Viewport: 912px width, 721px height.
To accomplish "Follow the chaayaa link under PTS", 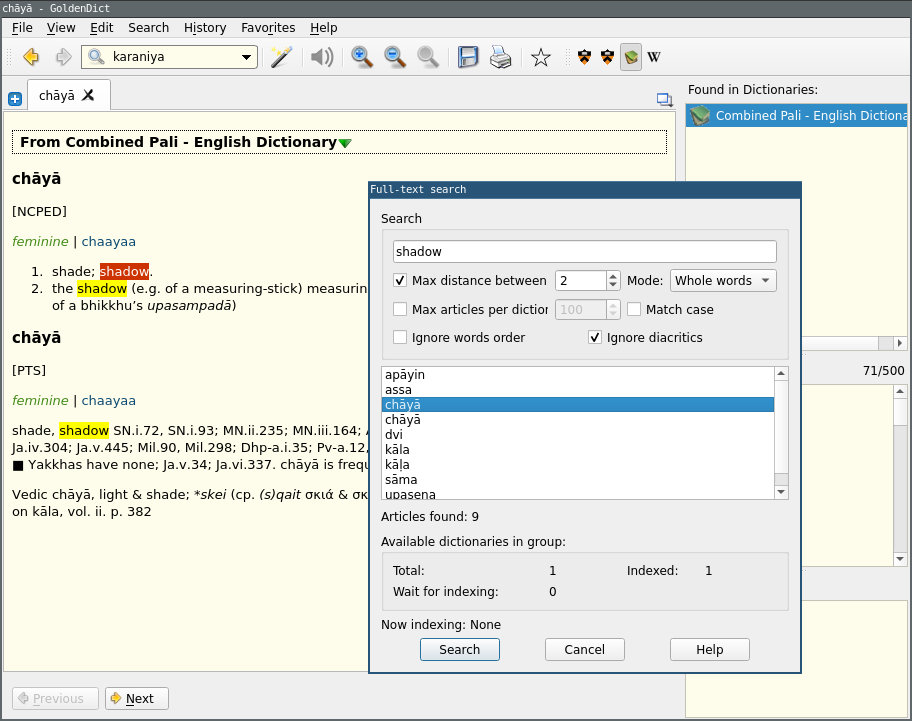I will point(108,401).
